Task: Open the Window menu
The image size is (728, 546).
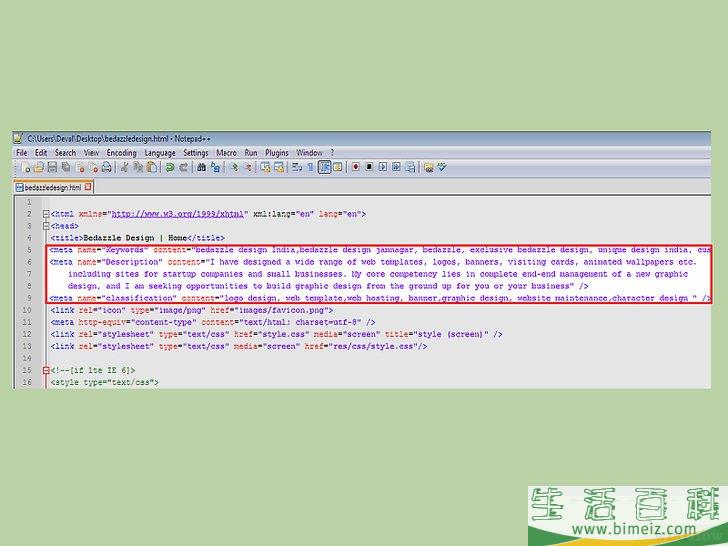Action: pyautogui.click(x=309, y=153)
